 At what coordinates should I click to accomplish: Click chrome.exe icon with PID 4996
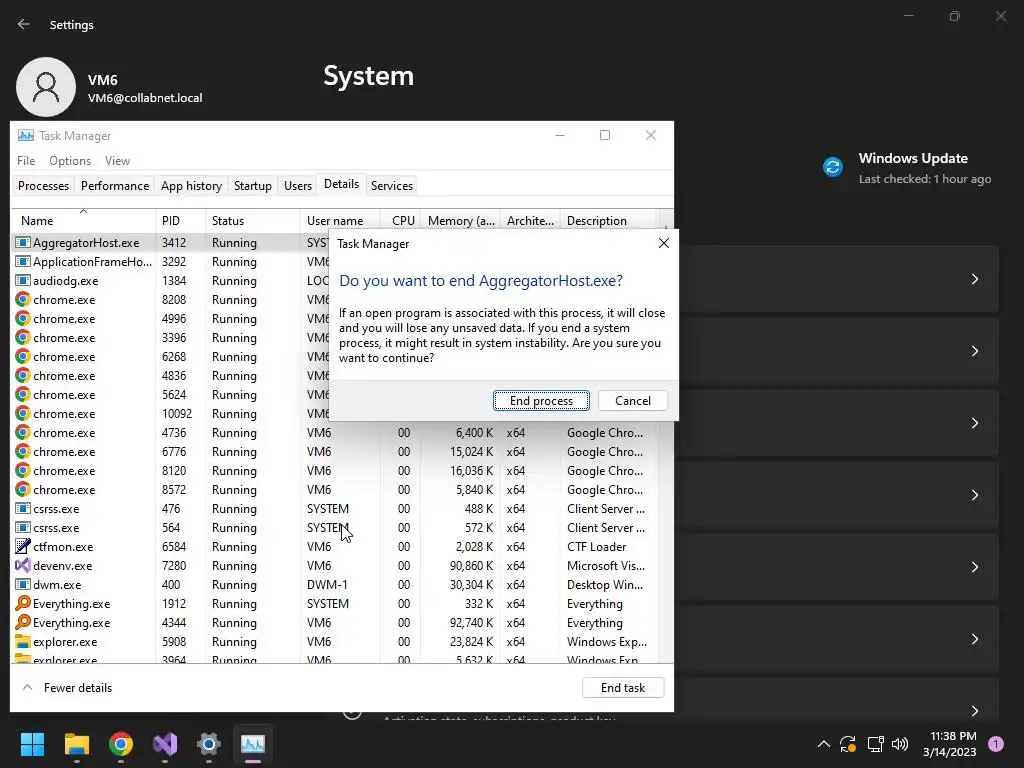point(23,318)
